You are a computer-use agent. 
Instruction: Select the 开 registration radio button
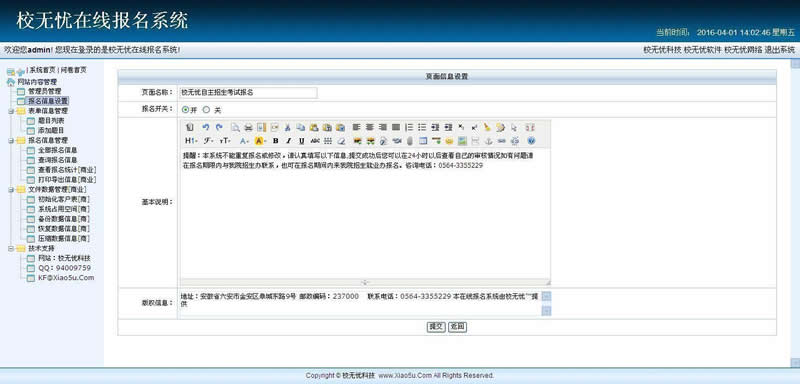[x=185, y=110]
